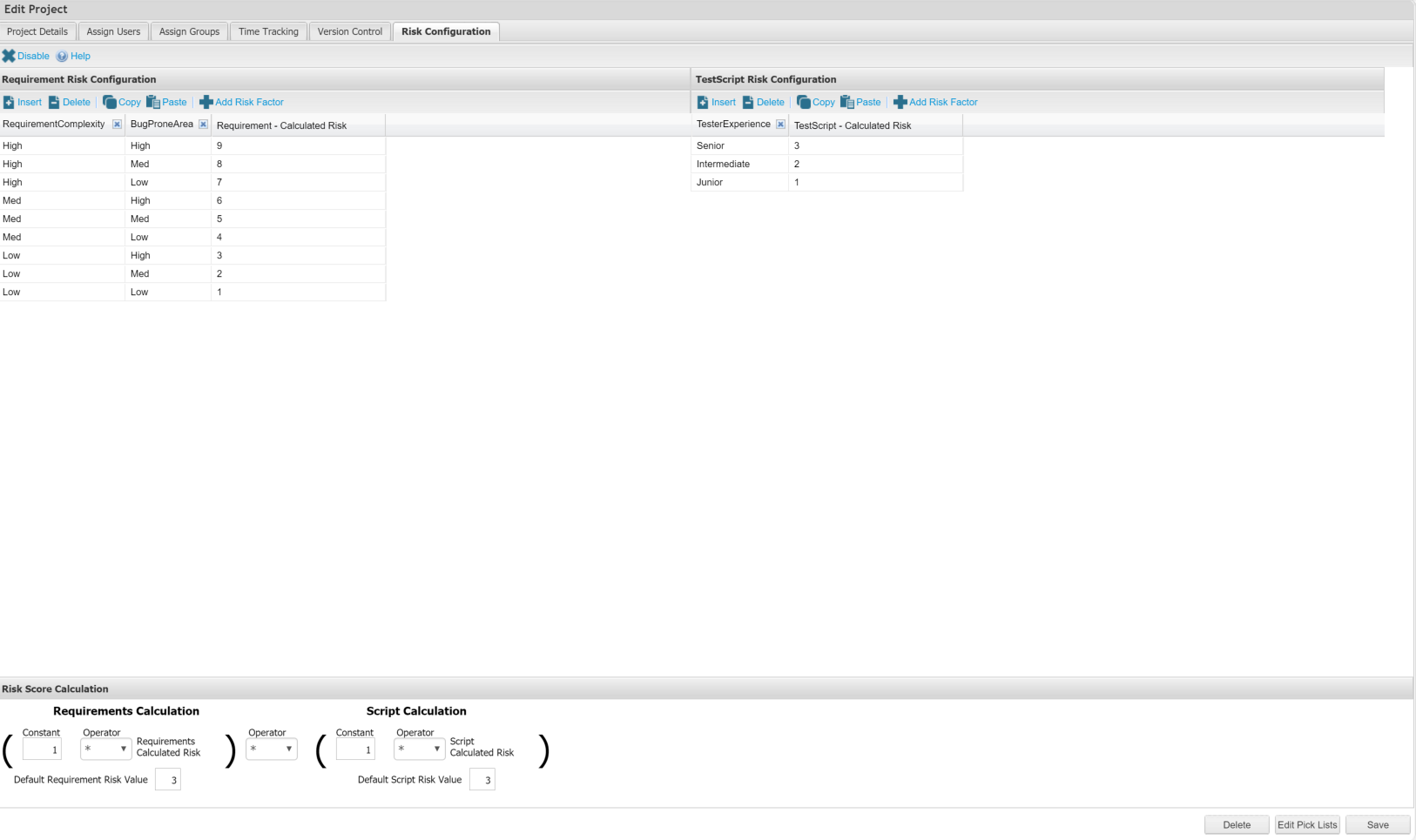Image resolution: width=1416 pixels, height=840 pixels.
Task: Click the Disable icon in the toolbar
Action: point(9,56)
